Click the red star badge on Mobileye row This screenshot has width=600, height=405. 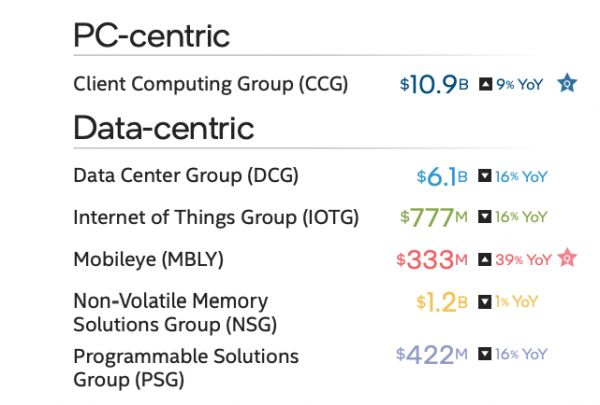pyautogui.click(x=568, y=259)
